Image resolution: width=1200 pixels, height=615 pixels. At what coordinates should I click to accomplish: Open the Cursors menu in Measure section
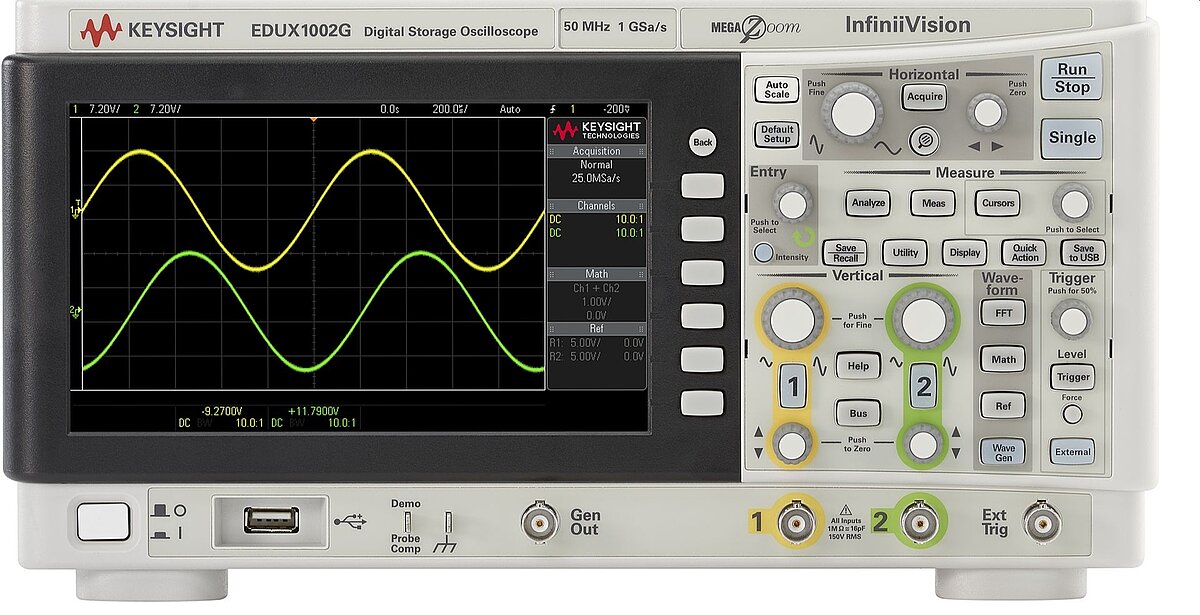pos(997,203)
